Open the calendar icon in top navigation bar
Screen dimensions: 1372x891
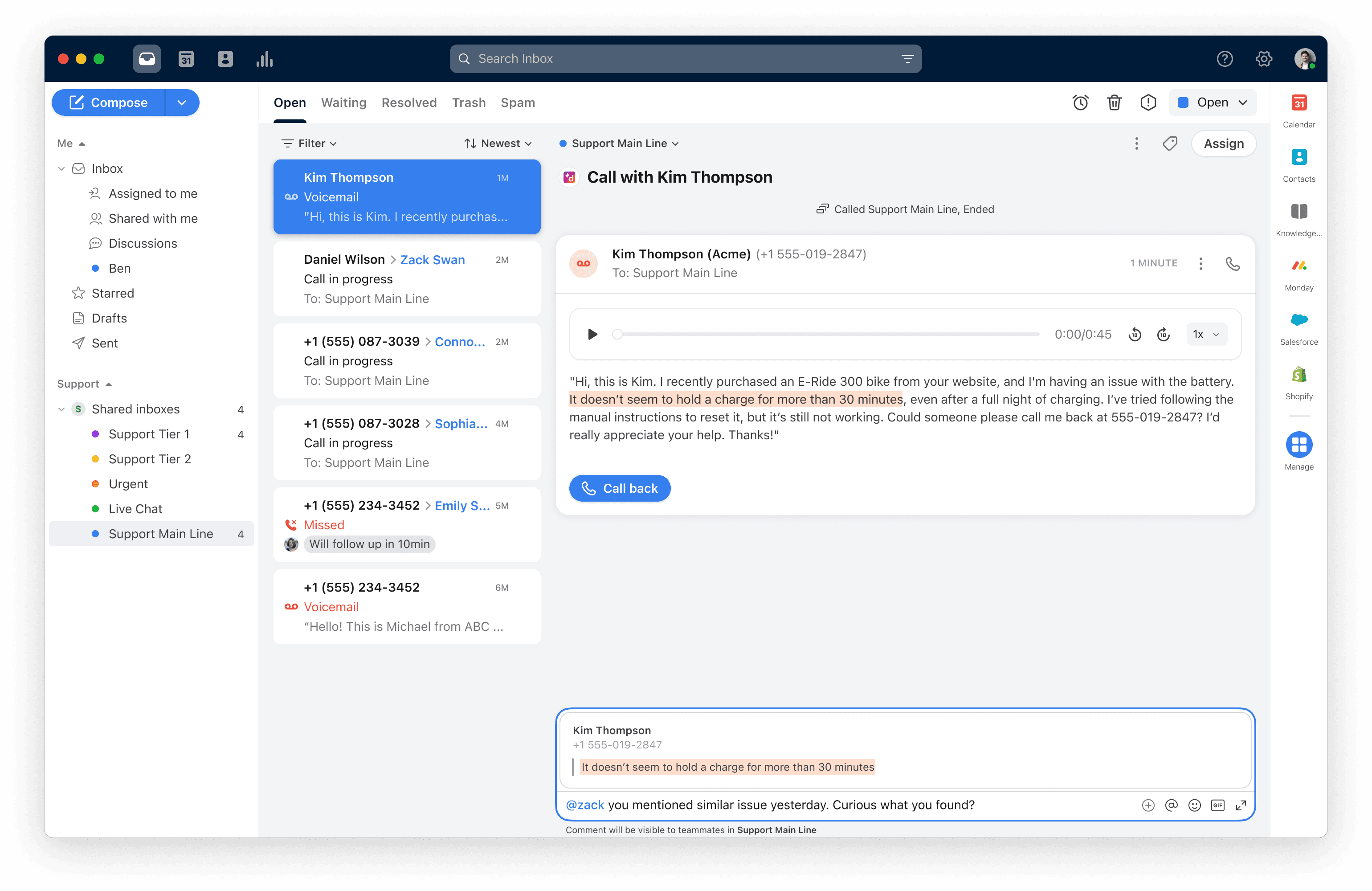click(x=186, y=59)
